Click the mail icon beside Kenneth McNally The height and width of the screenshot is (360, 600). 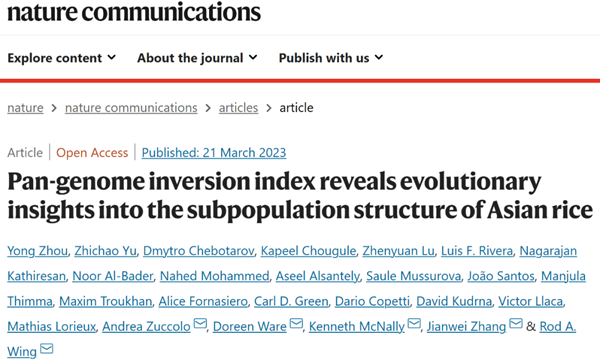pyautogui.click(x=414, y=324)
